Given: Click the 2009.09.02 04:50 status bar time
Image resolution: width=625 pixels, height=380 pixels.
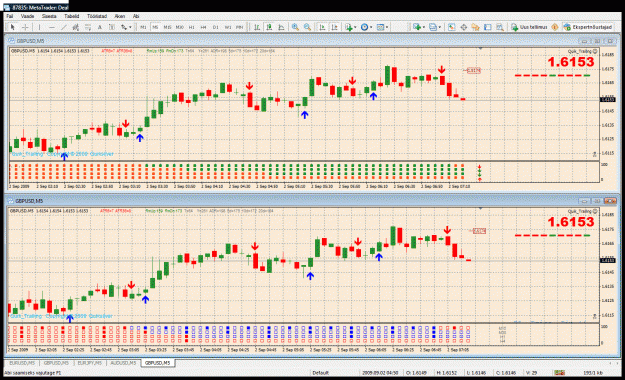Looking at the screenshot, I should [x=380, y=373].
